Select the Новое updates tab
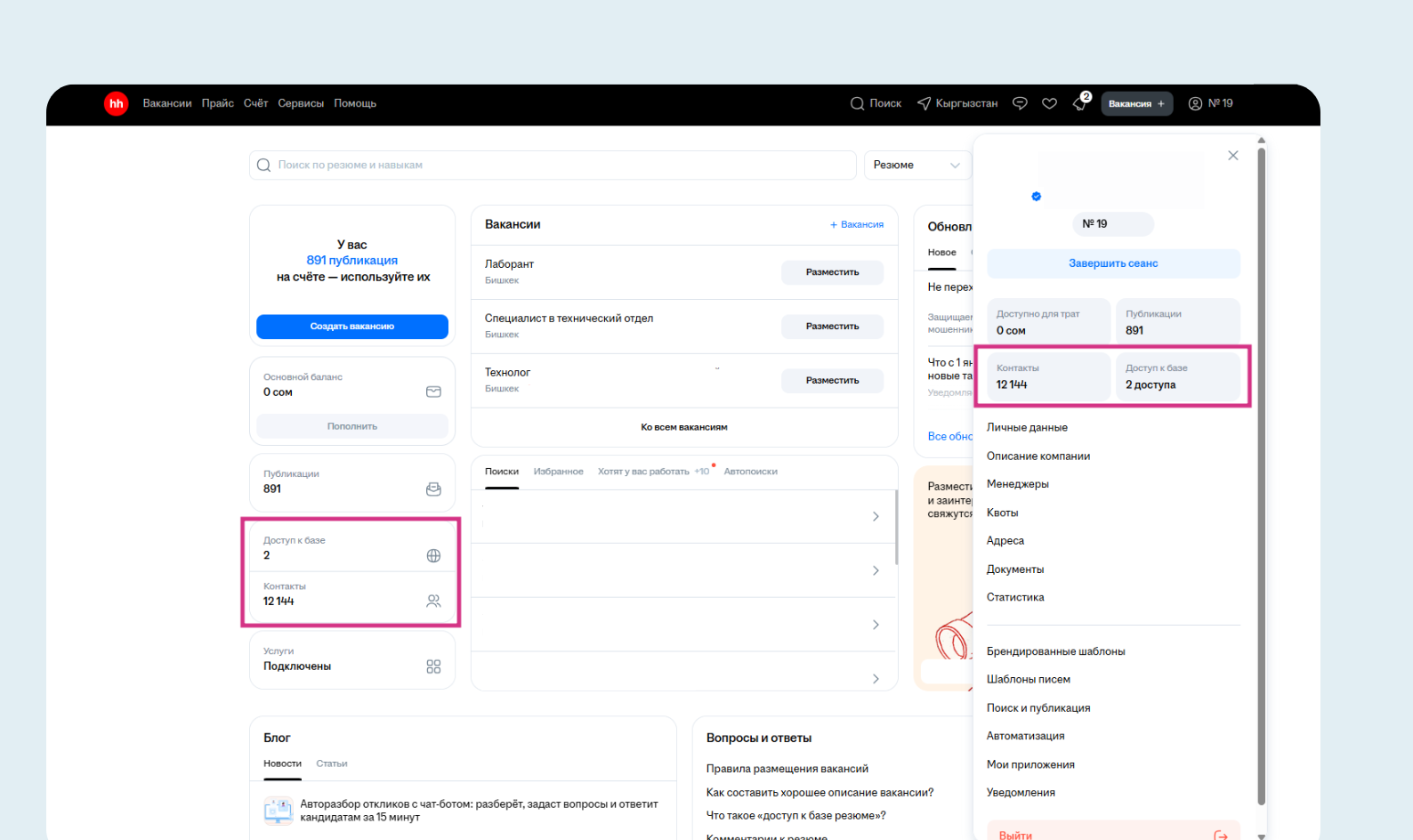 942,253
